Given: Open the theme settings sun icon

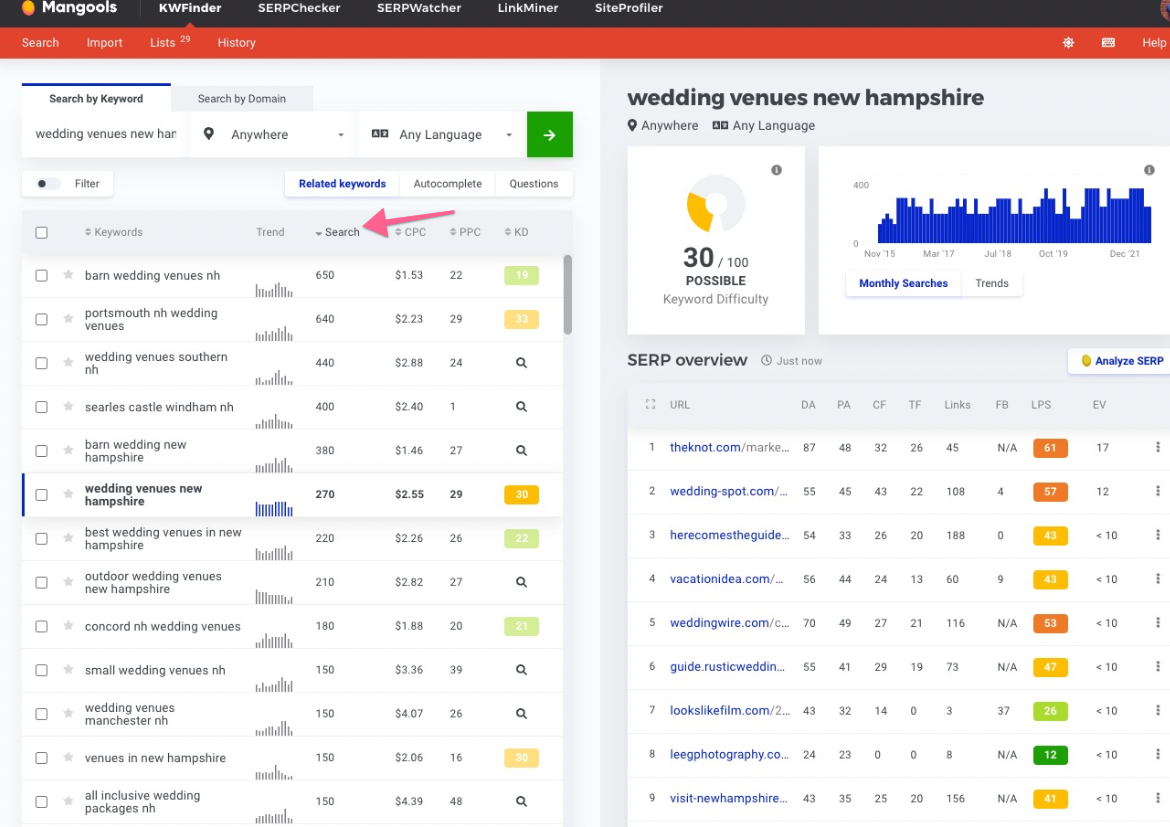Looking at the screenshot, I should point(1068,43).
